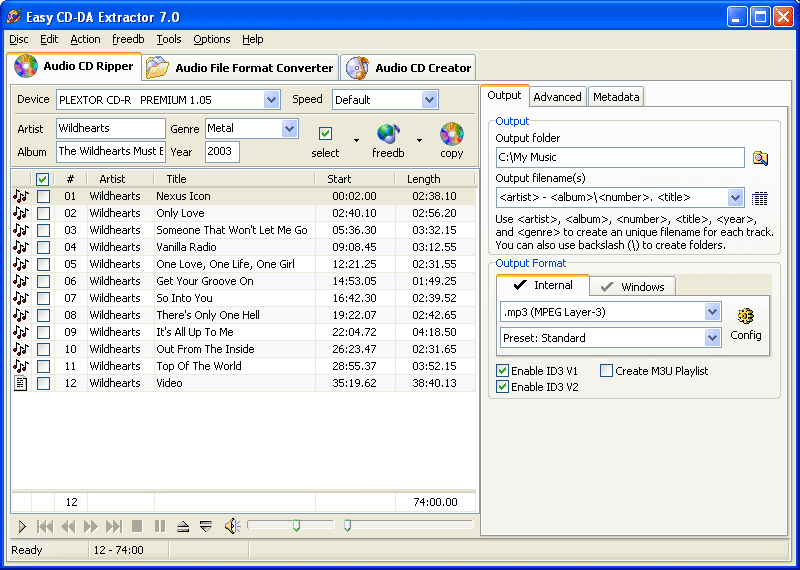
Task: Sort by the Start column header
Action: (x=355, y=179)
